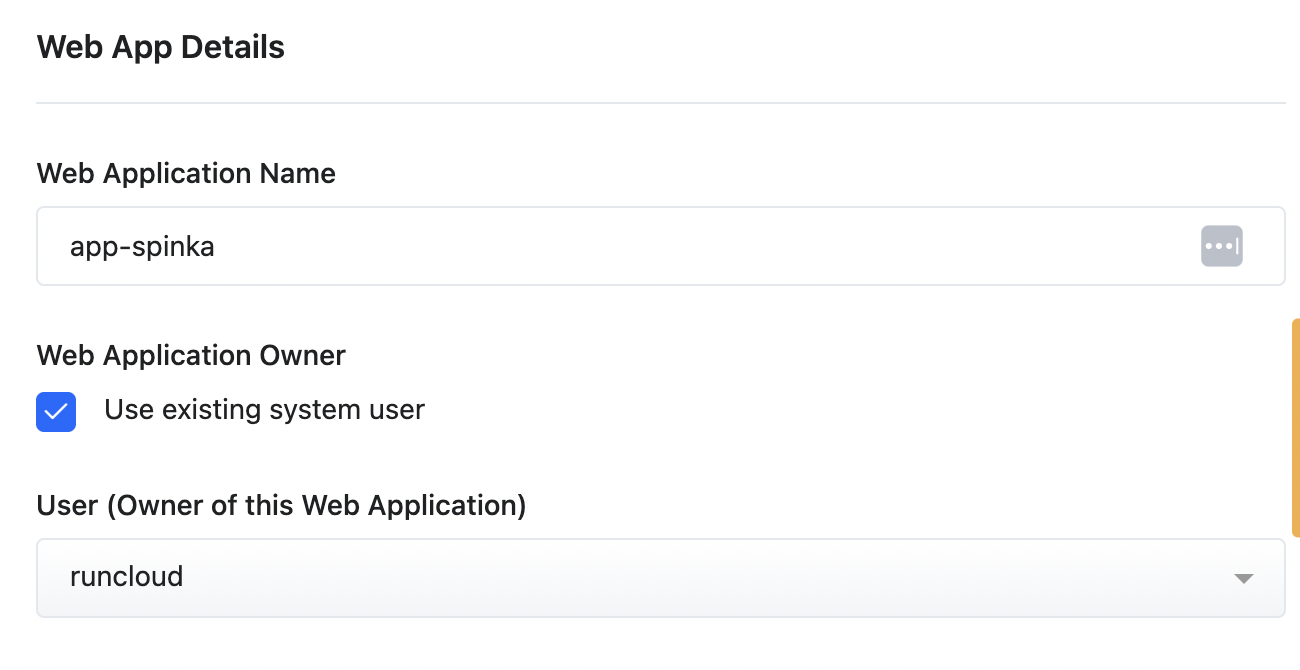1300x670 pixels.
Task: Click the empty middle area of User dropdown
Action: coord(700,578)
